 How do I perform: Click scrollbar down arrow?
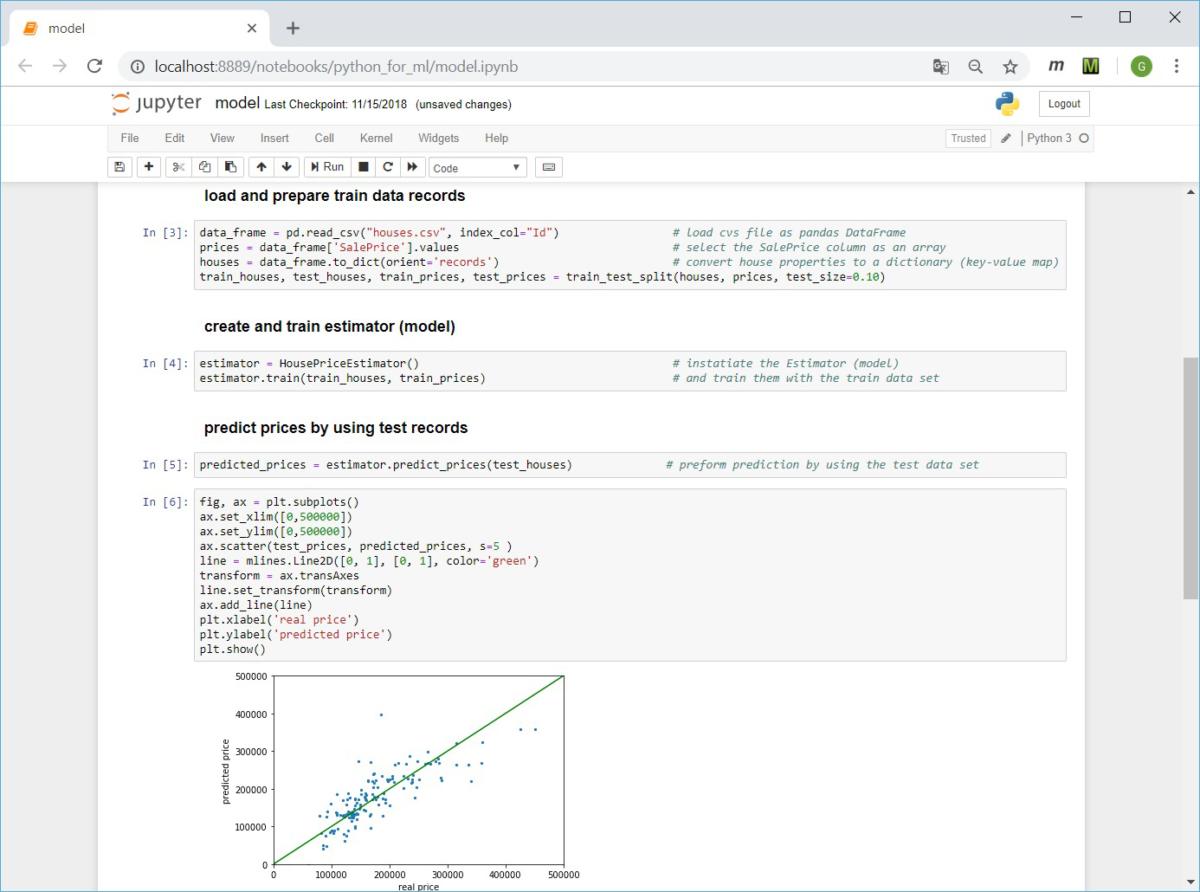point(1190,883)
